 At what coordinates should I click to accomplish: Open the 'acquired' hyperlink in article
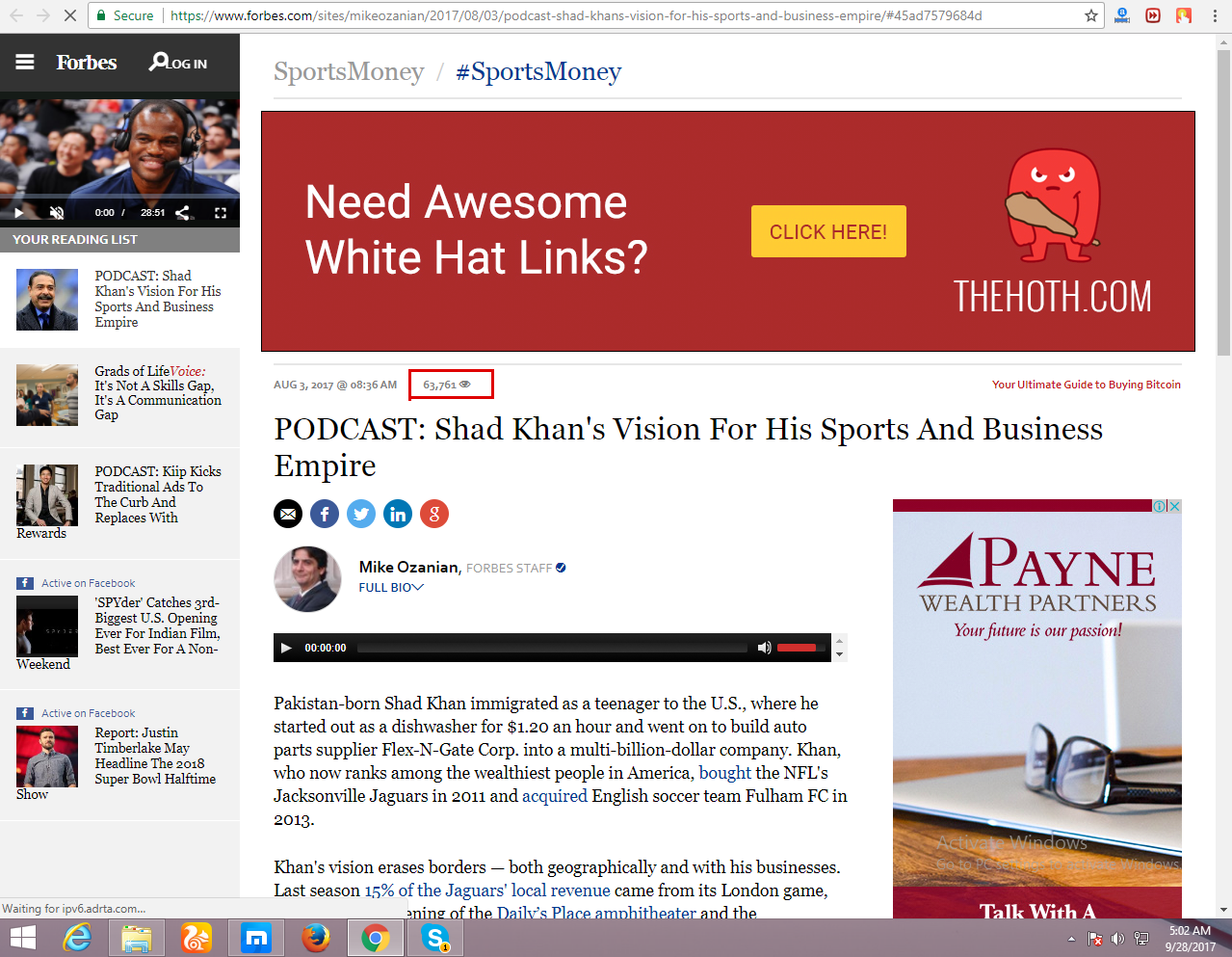click(x=555, y=796)
